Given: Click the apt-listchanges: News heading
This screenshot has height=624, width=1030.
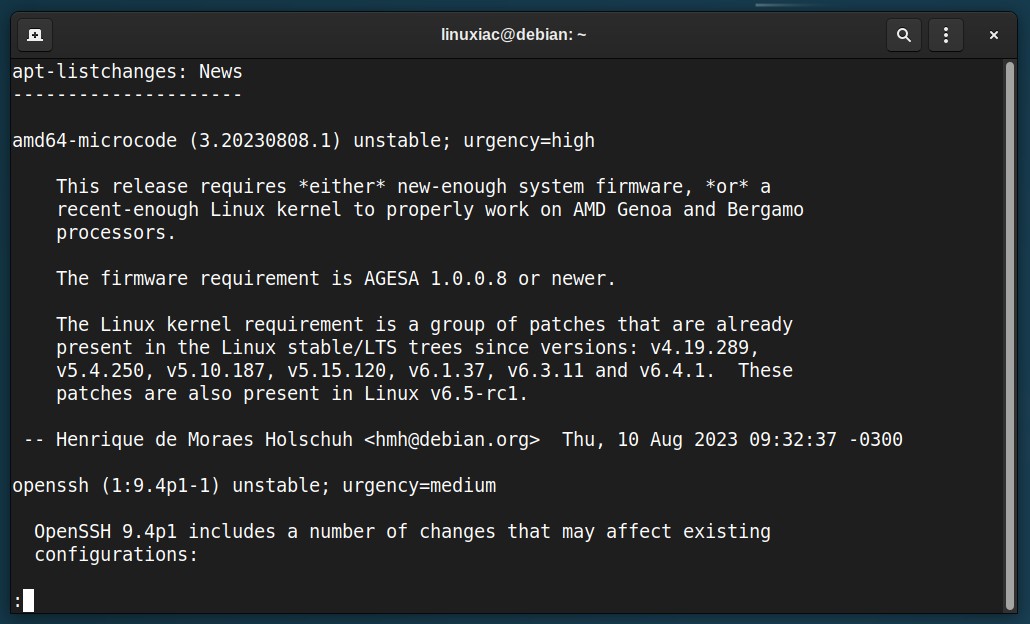Looking at the screenshot, I should pyautogui.click(x=127, y=72).
